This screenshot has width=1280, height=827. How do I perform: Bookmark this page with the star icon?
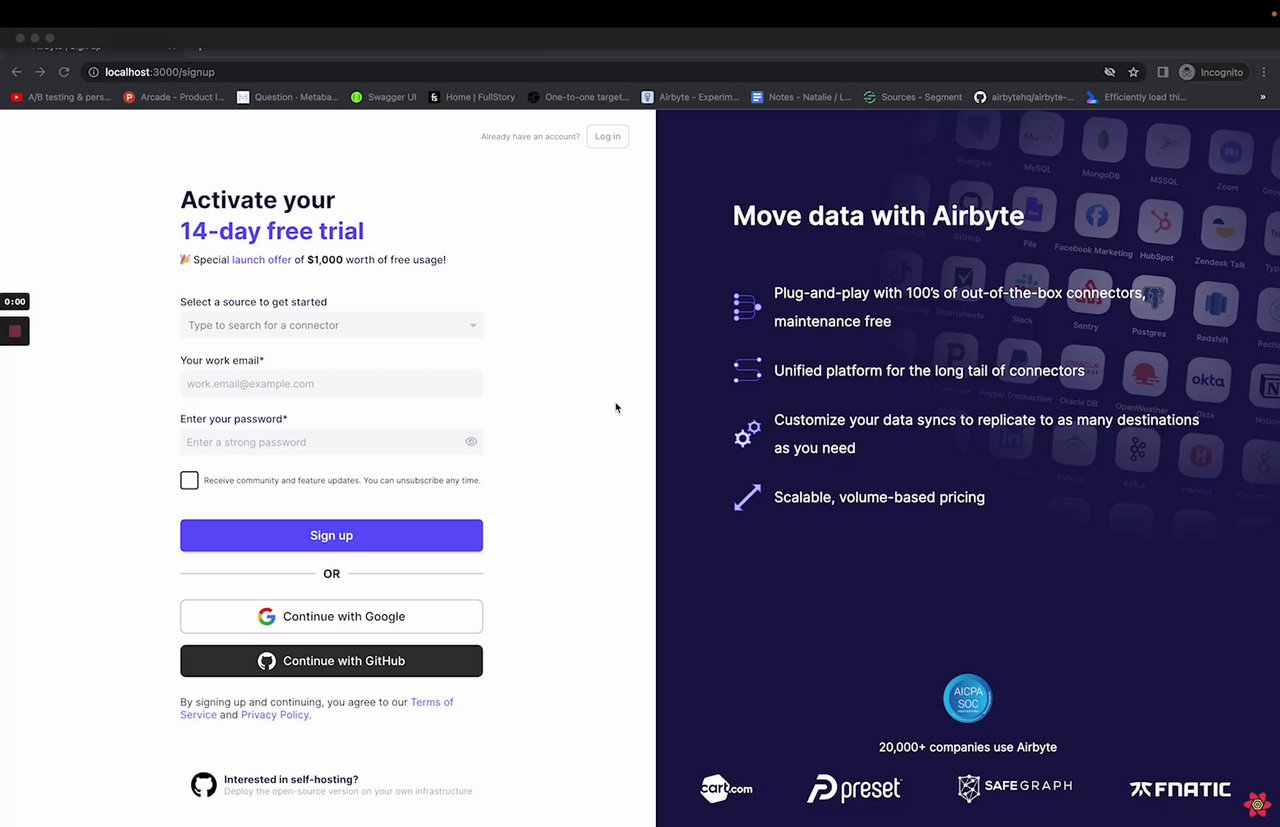[x=1133, y=72]
